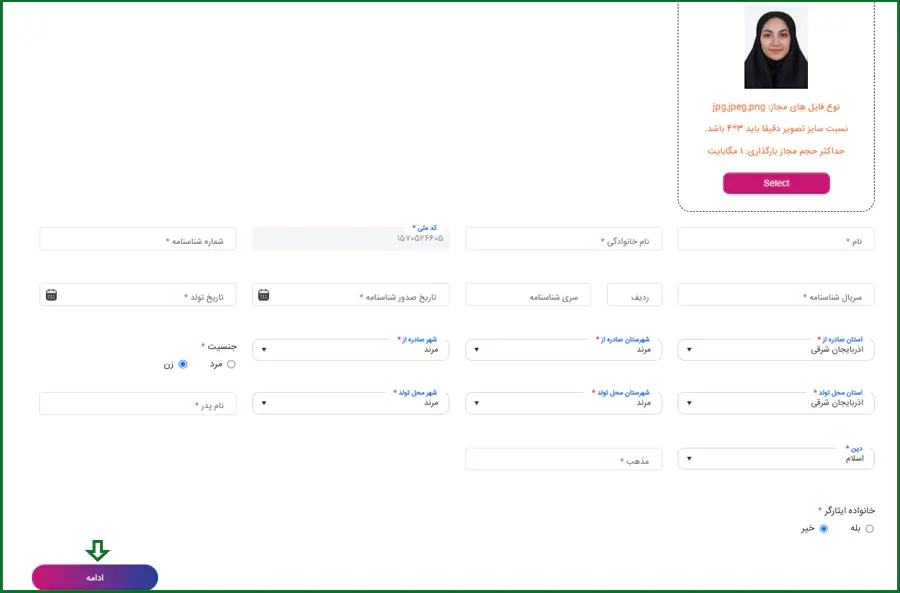Open the شهر صادره از dropdown
900x593 pixels.
(350, 350)
